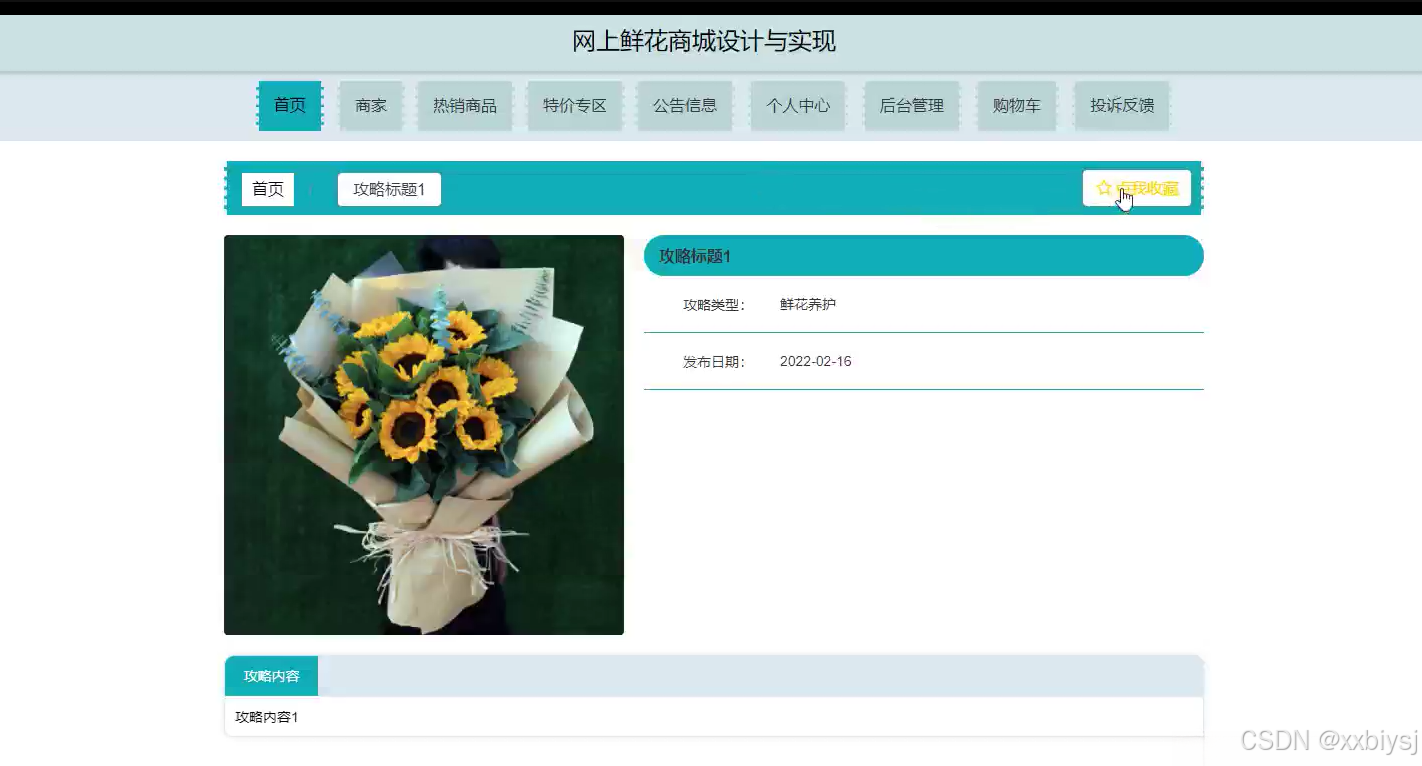
Task: Open the 热销商品 hot products section
Action: 464,105
